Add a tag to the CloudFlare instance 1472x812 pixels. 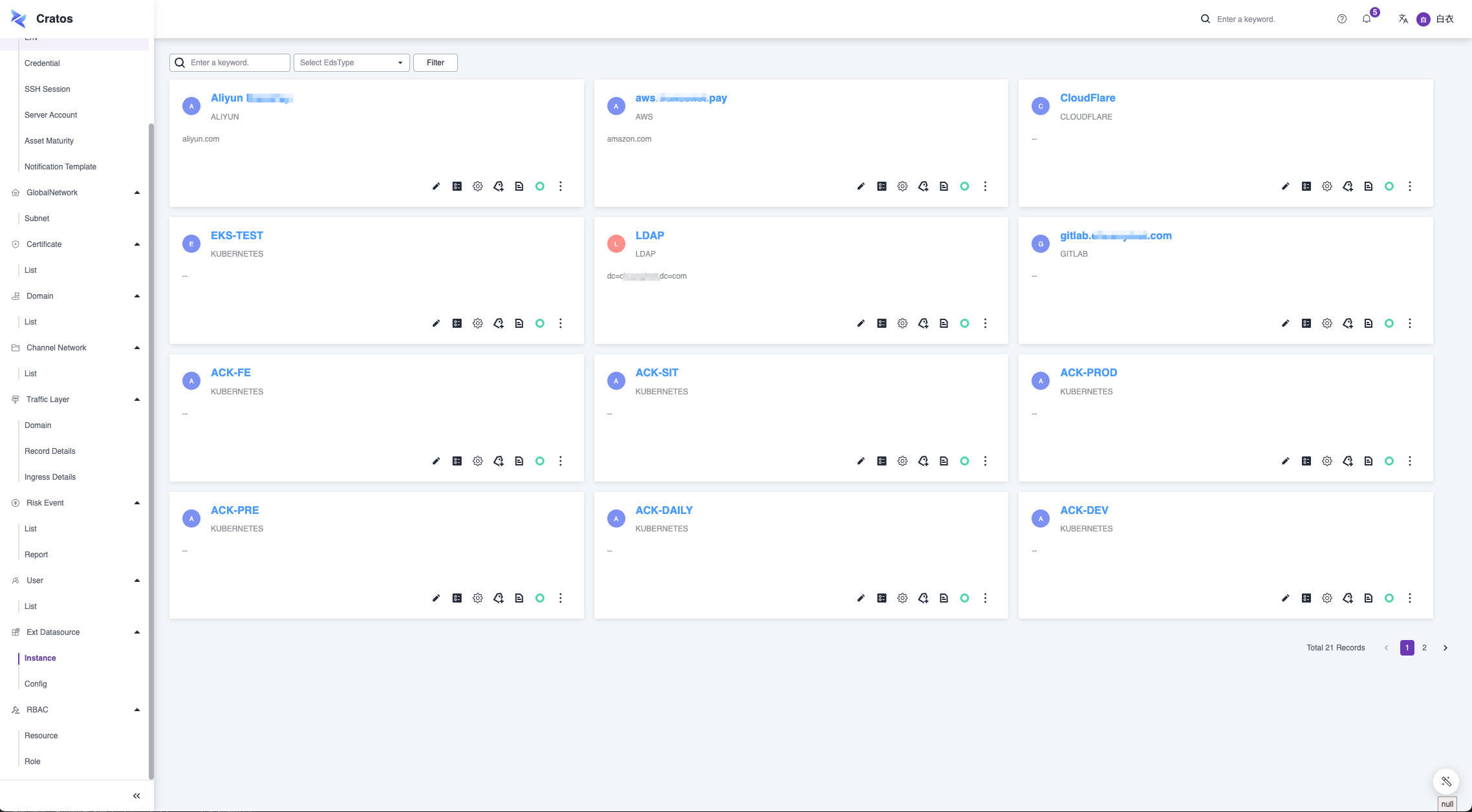[x=1348, y=186]
